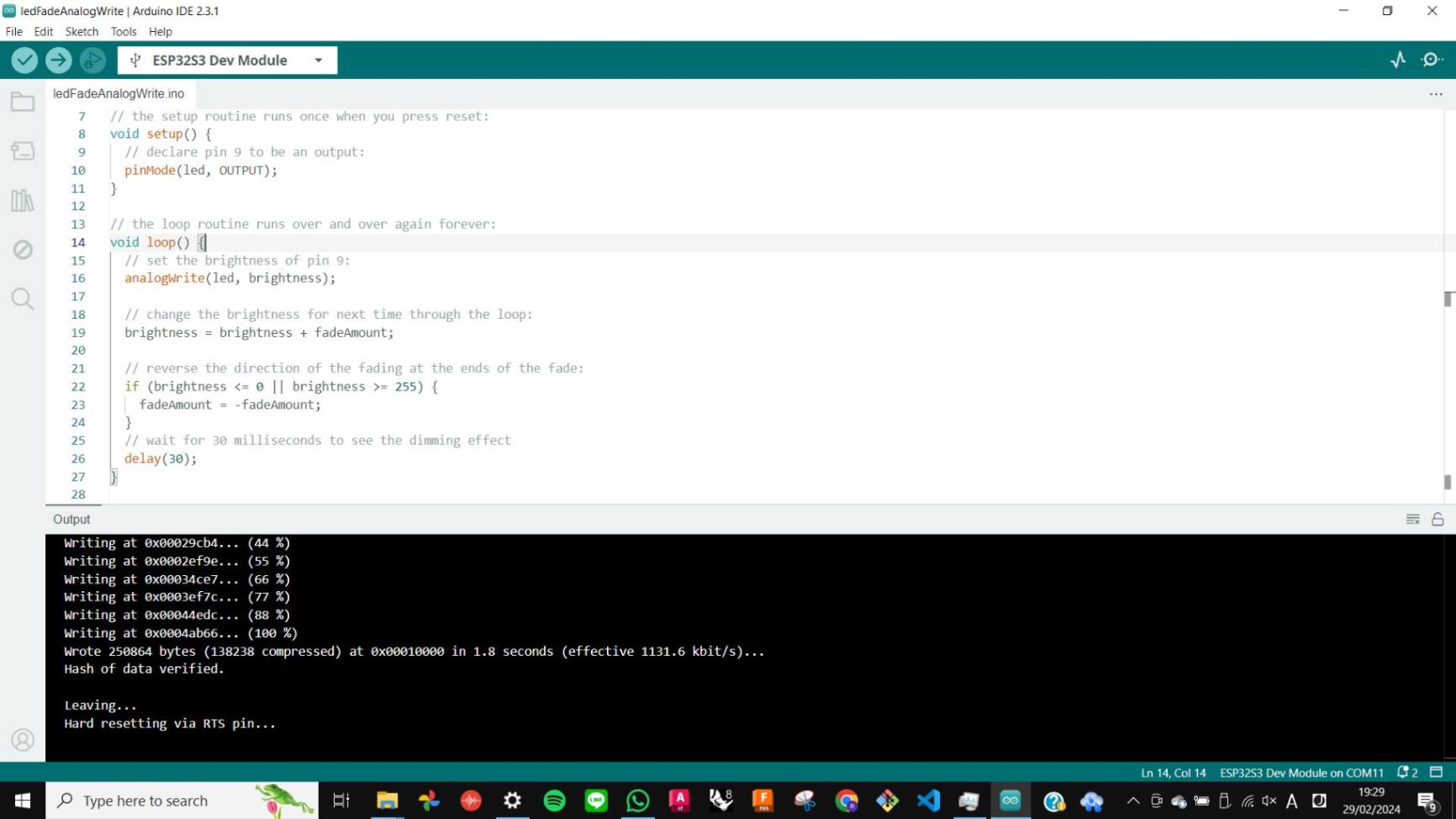Open the Boards Manager sidebar
This screenshot has width=1456, height=819.
click(x=23, y=151)
